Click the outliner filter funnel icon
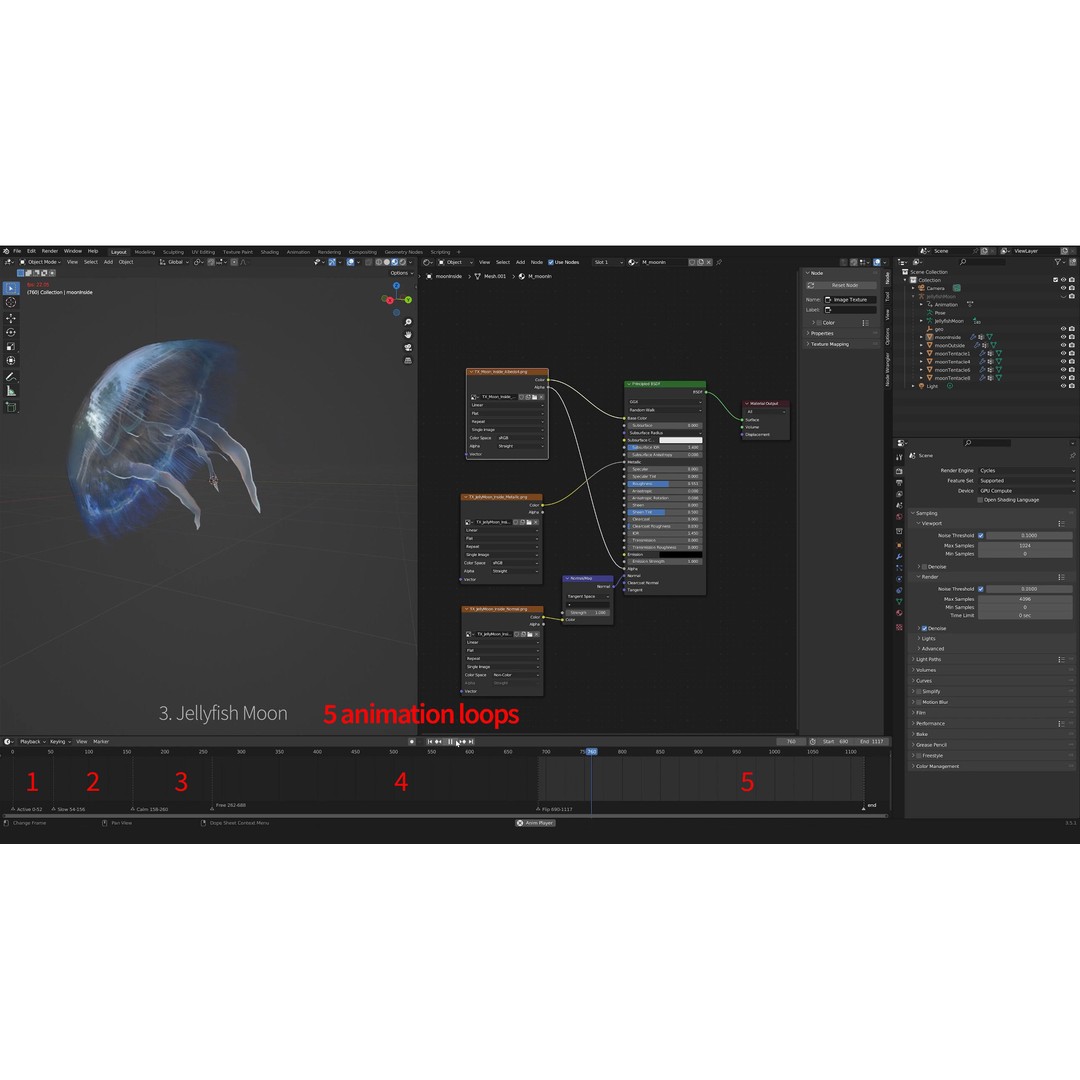 click(x=1058, y=262)
